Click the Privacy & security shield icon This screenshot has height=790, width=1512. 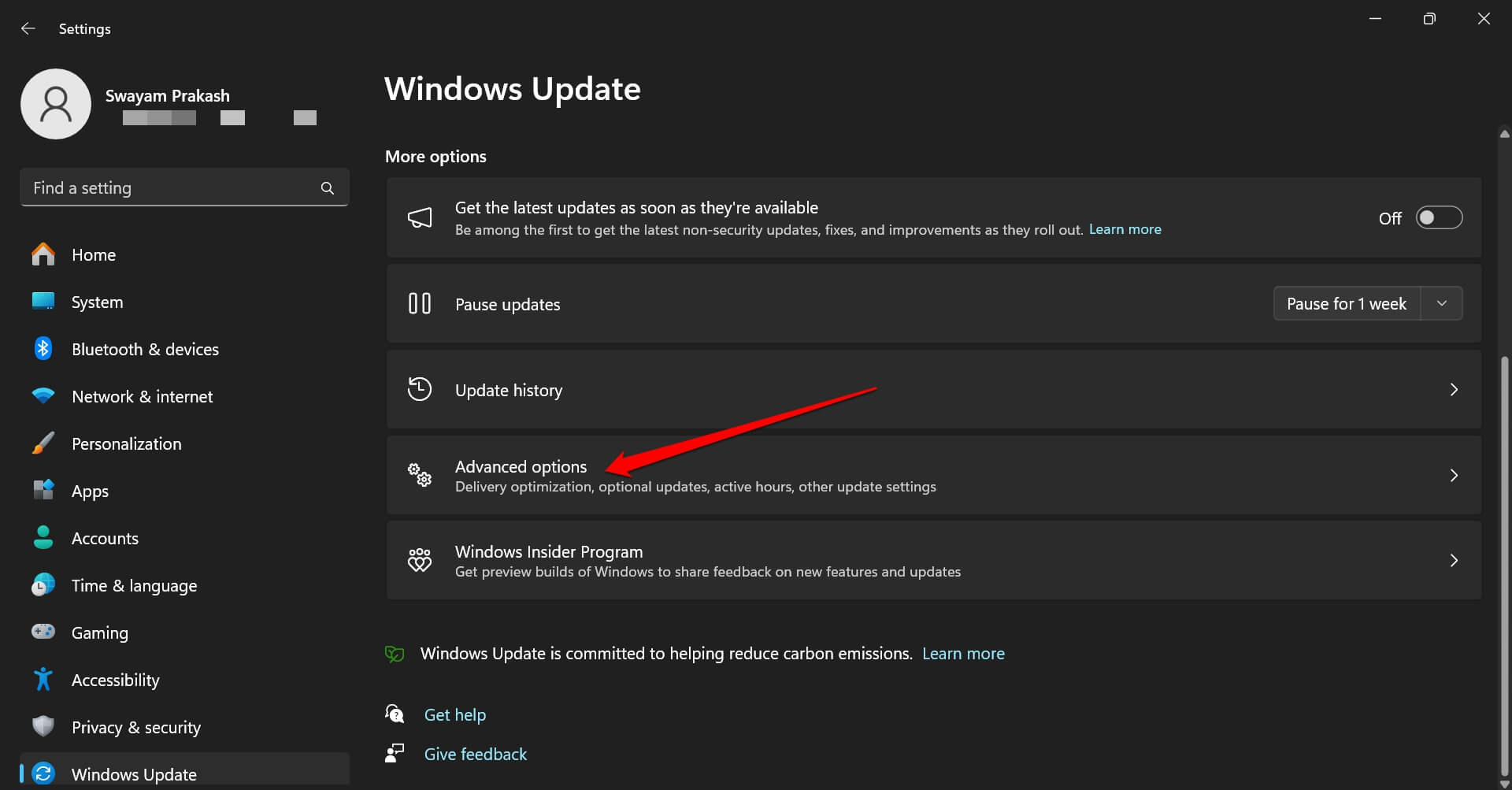(43, 726)
